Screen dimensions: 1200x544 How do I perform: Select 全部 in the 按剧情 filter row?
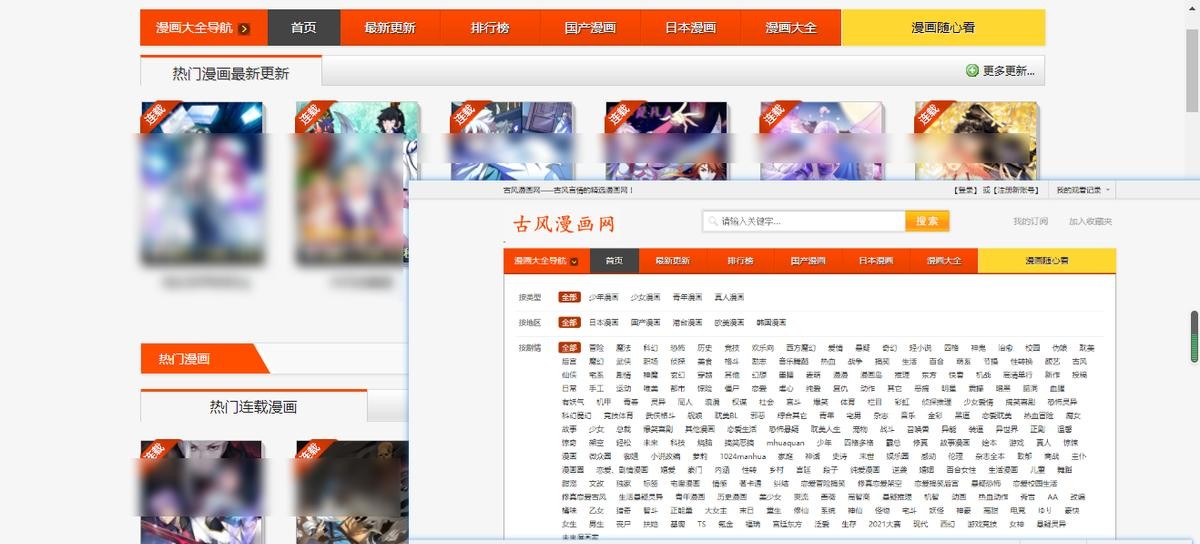pos(569,347)
